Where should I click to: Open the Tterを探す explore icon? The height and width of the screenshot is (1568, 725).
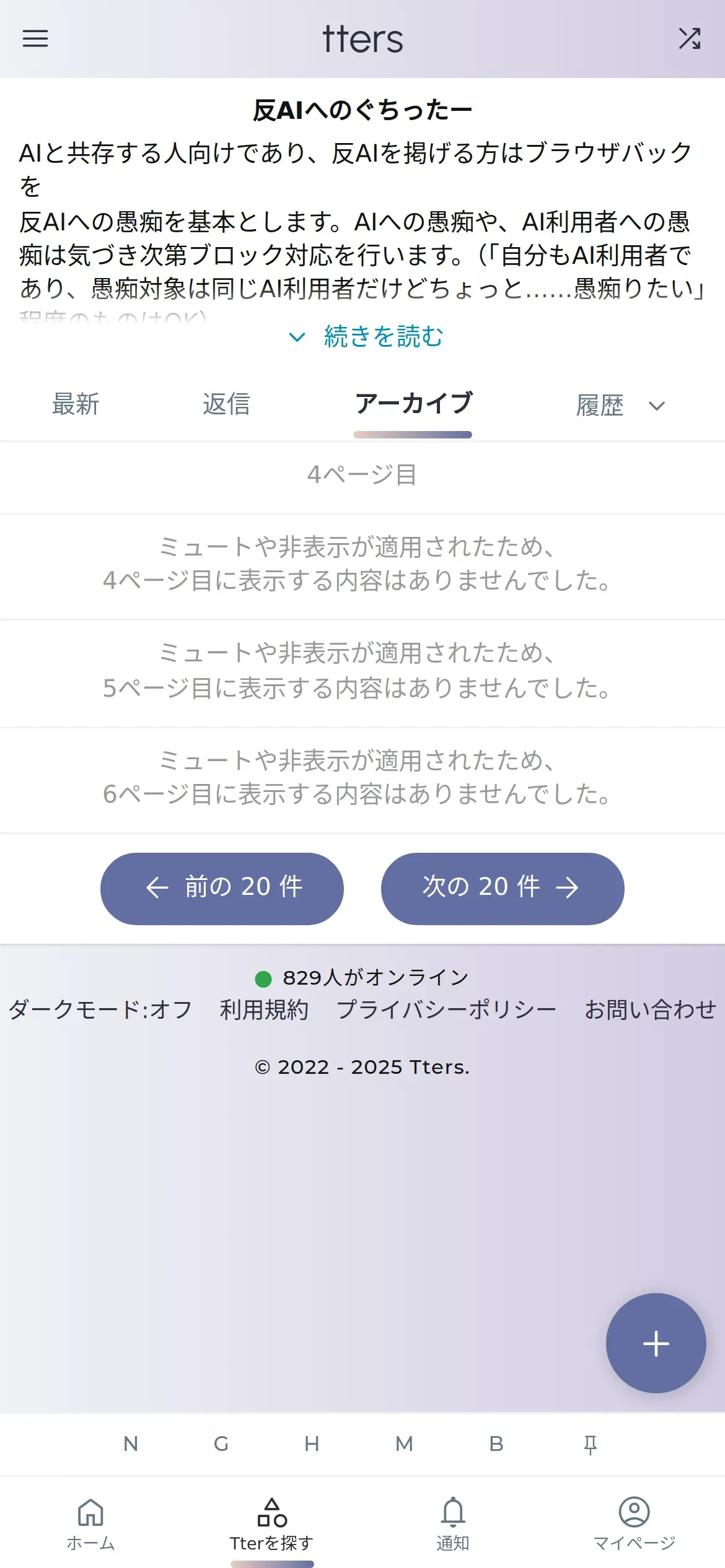coord(271,1512)
